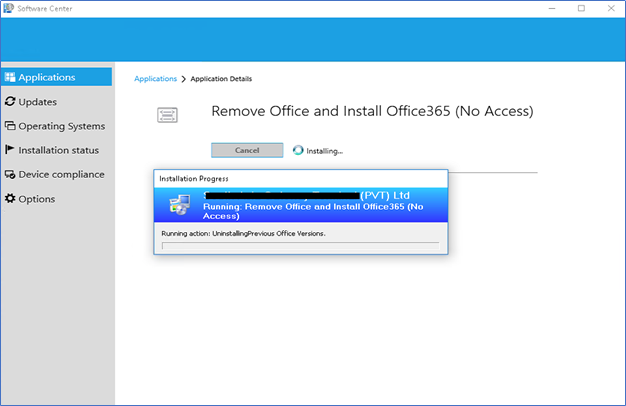Follow the Applications breadcrumb link

(155, 79)
